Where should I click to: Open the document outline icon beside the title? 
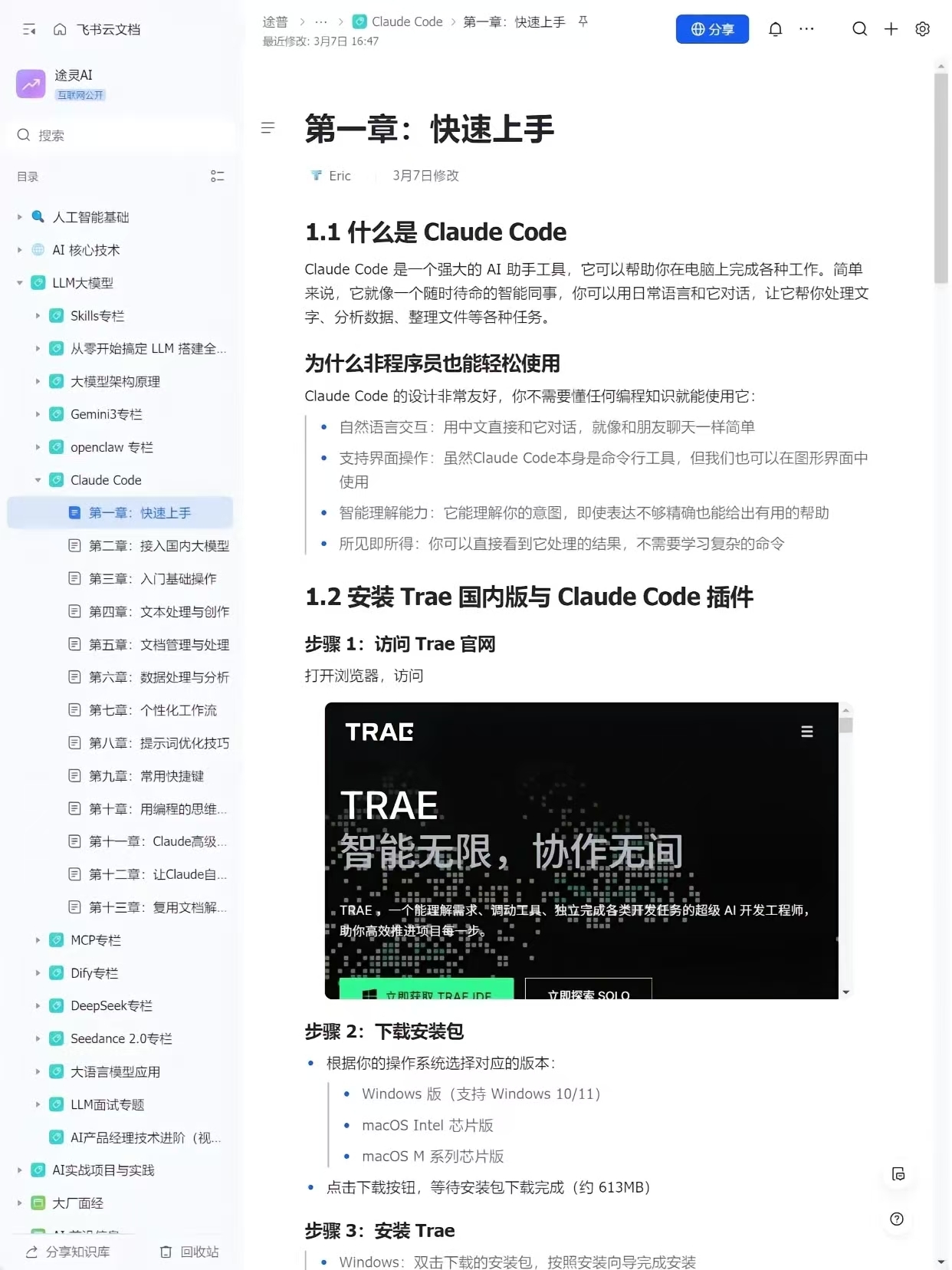click(x=268, y=128)
